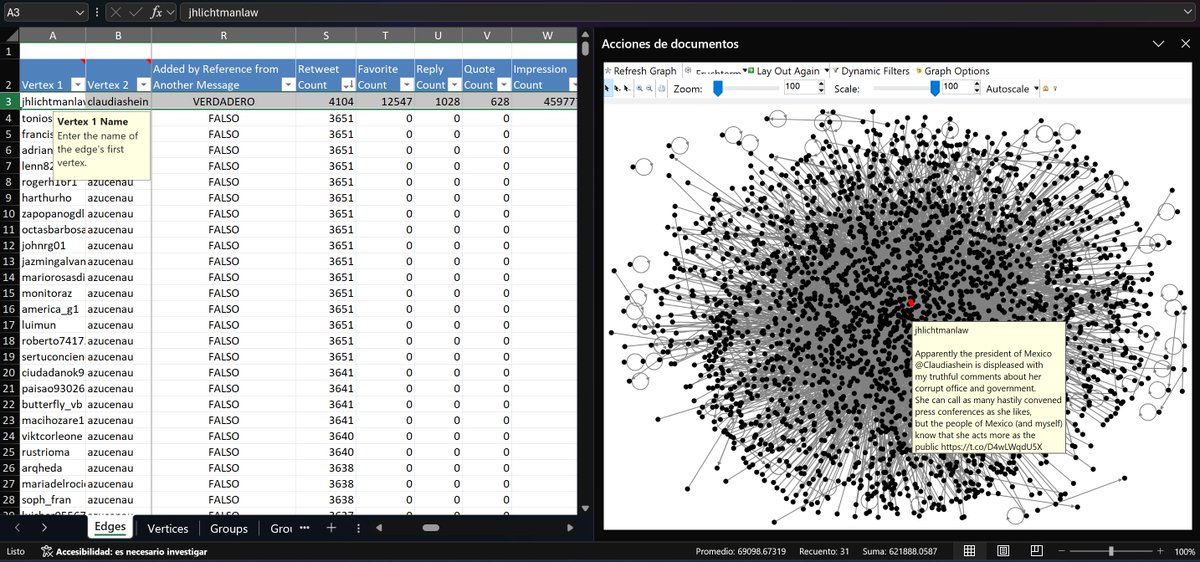This screenshot has width=1200, height=562.
Task: Select column S header
Action: click(x=326, y=33)
